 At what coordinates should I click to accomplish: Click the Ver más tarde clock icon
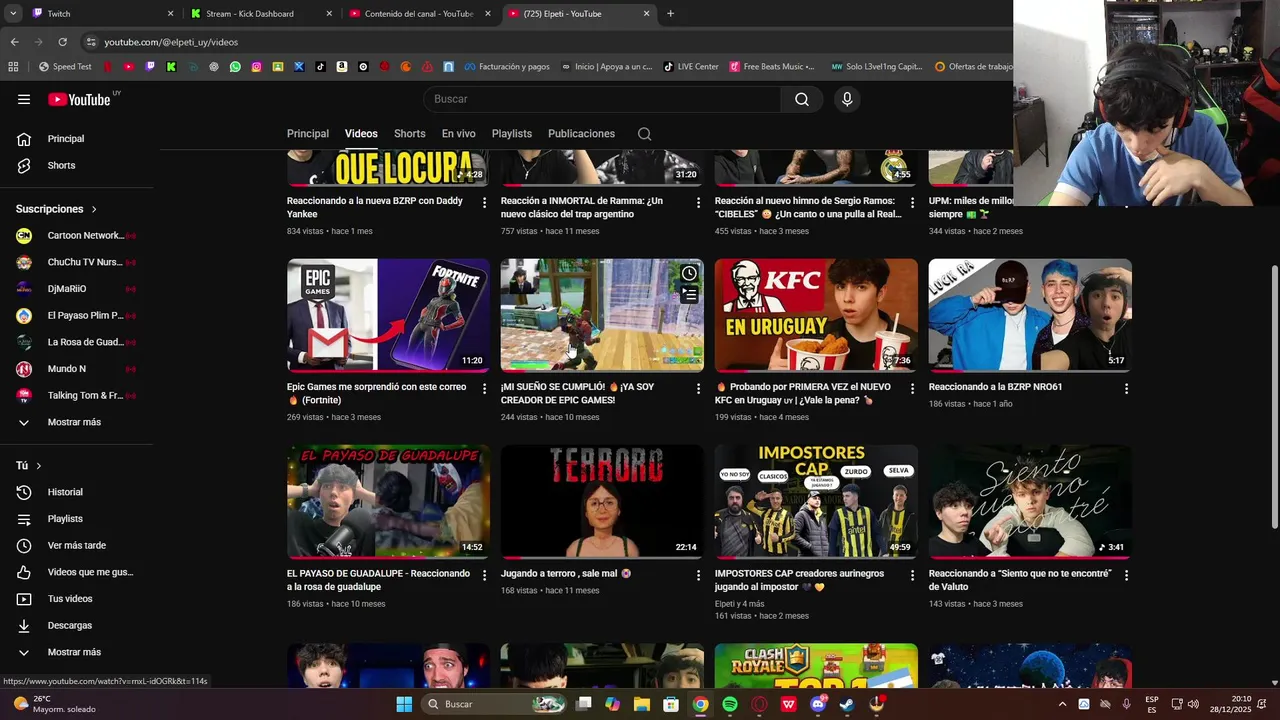point(24,546)
